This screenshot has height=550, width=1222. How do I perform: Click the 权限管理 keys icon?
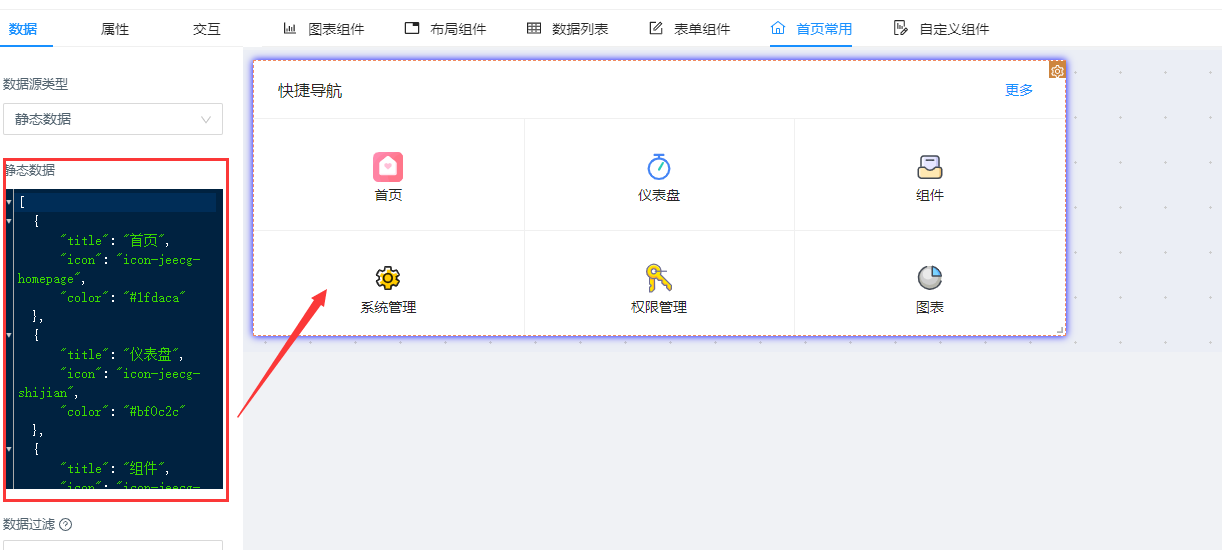coord(658,278)
